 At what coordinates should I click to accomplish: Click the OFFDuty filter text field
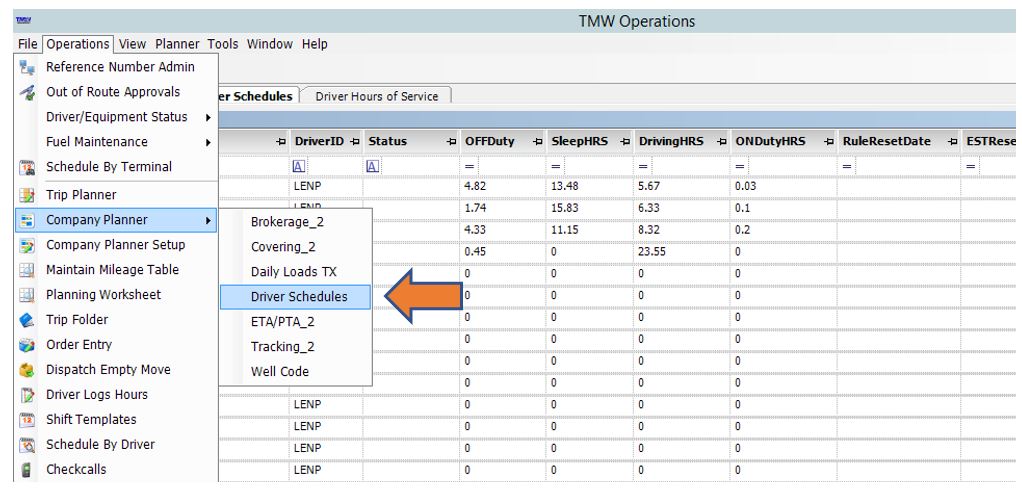pos(510,167)
